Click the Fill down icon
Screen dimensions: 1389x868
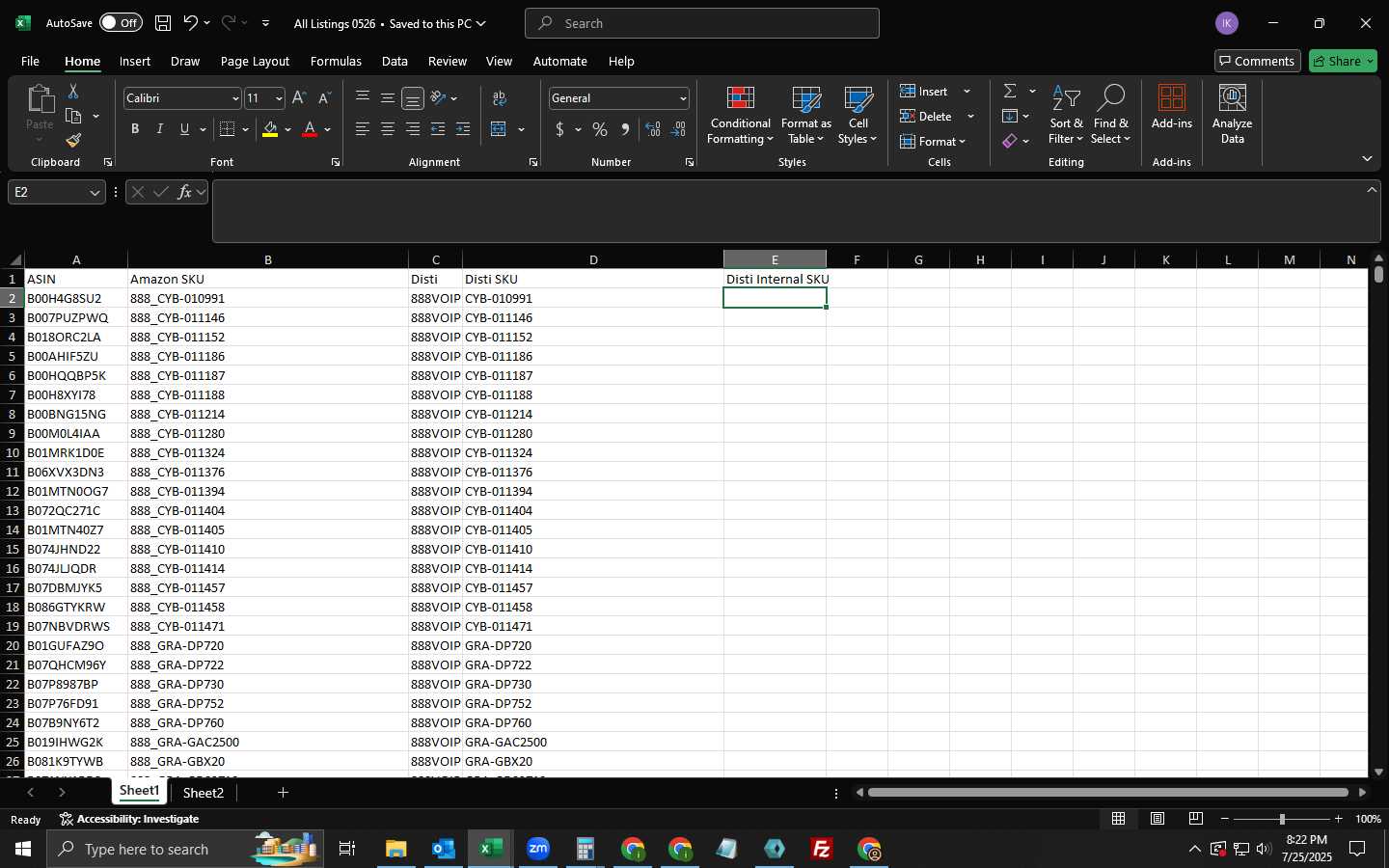(1010, 116)
